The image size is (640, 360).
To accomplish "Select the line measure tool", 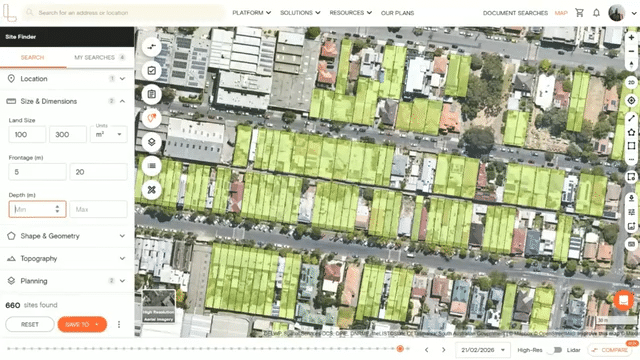I will 631,118.
